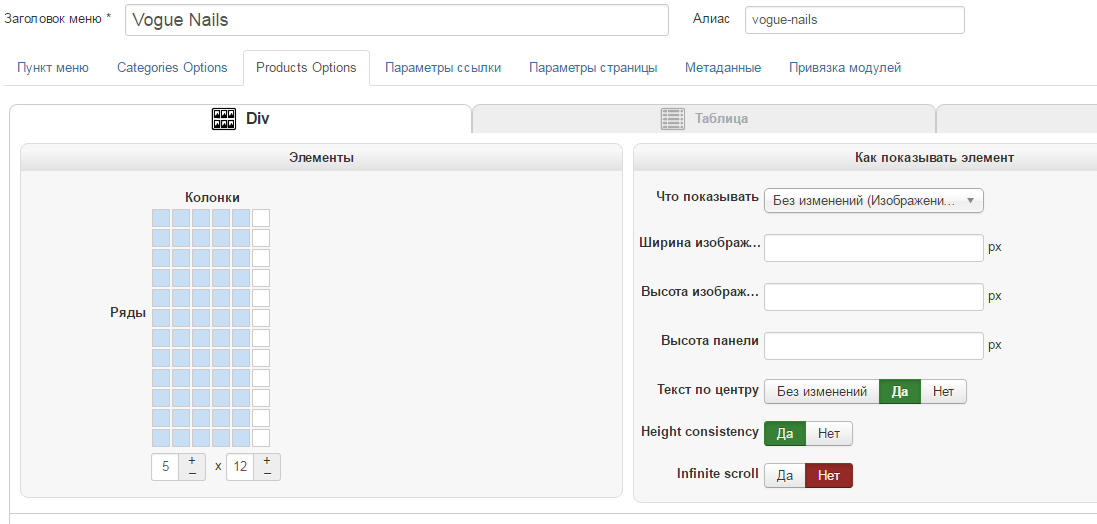Open the Параметры ссылки tab

pyautogui.click(x=443, y=68)
